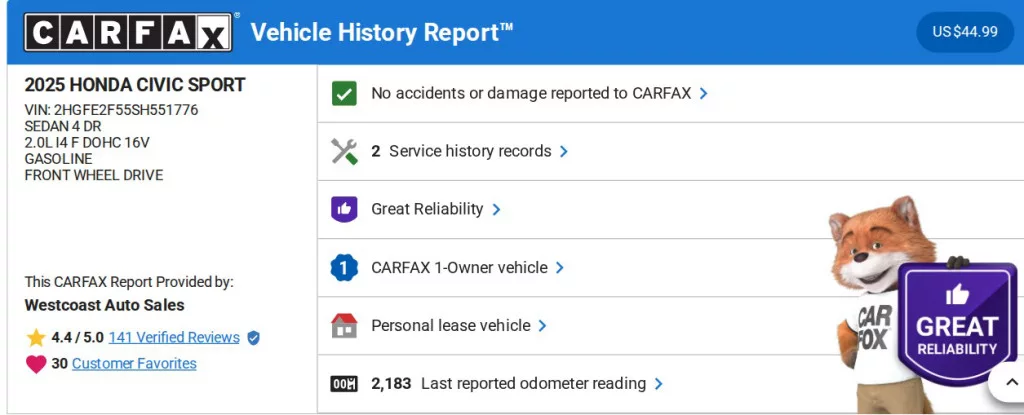Click the green no-accidents checkmark icon
This screenshot has height=415, width=1024.
(x=344, y=93)
